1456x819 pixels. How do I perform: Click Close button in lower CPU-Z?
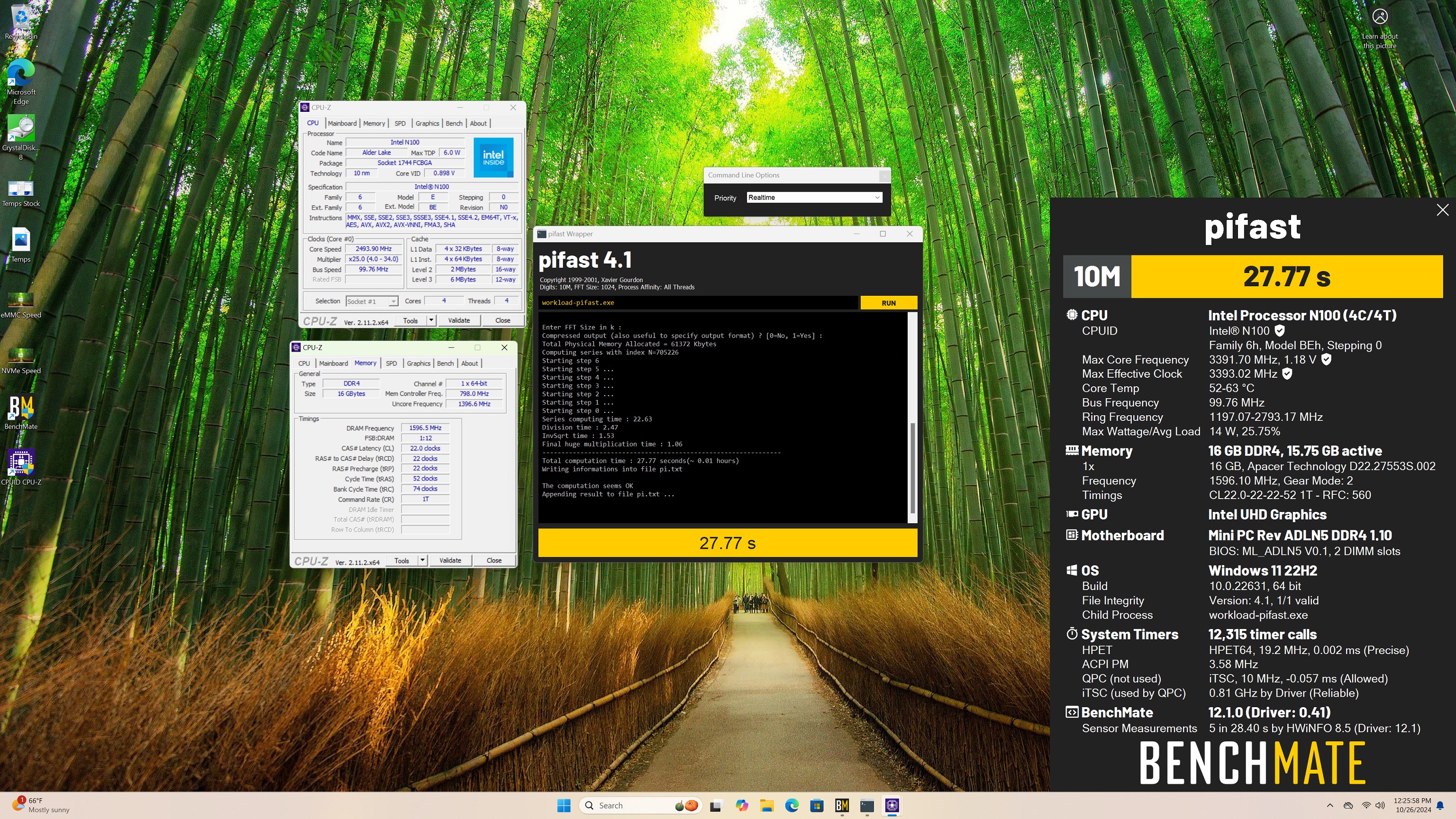click(494, 561)
